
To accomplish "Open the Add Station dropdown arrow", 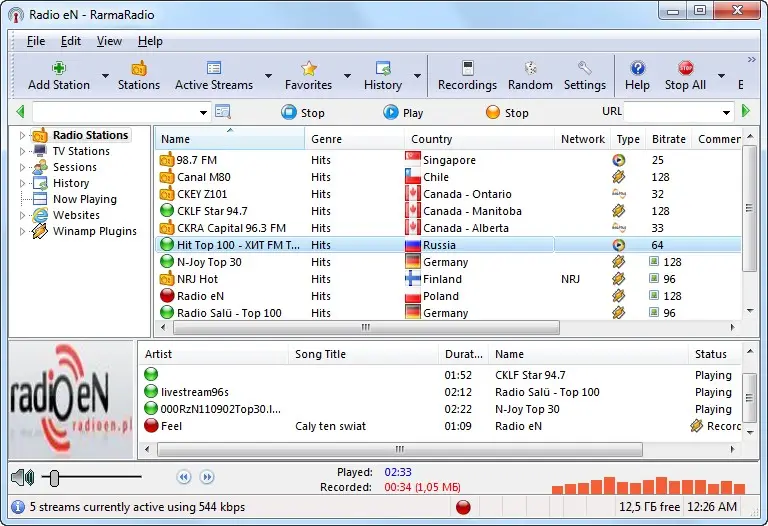I will click(x=105, y=76).
